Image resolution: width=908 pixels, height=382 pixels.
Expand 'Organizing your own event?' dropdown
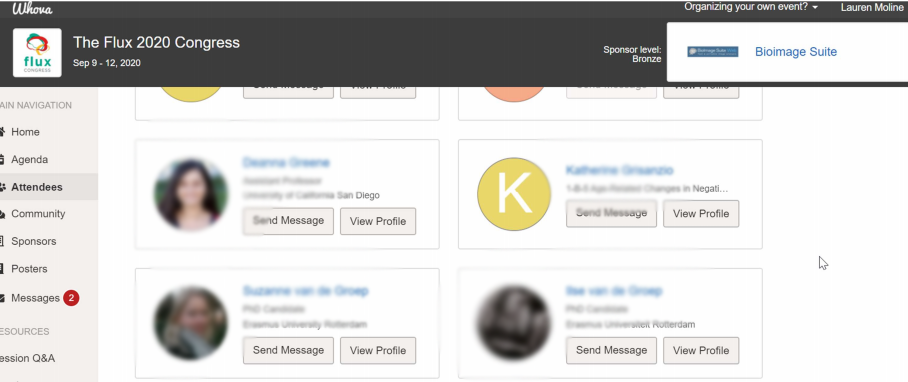[x=751, y=7]
